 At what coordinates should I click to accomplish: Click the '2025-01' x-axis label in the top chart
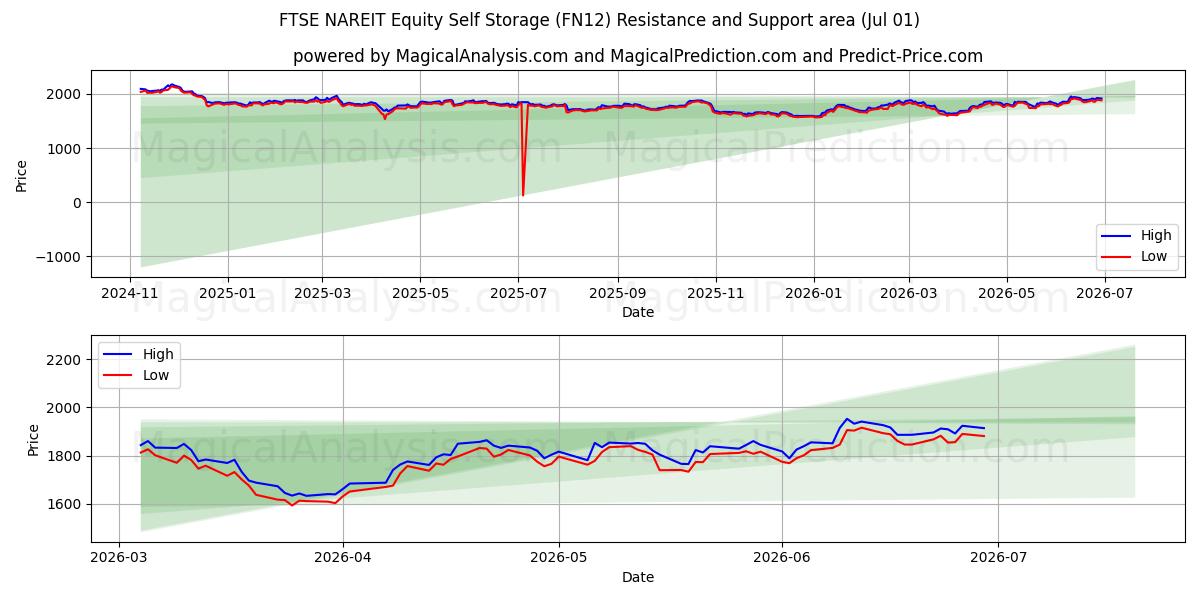[227, 294]
